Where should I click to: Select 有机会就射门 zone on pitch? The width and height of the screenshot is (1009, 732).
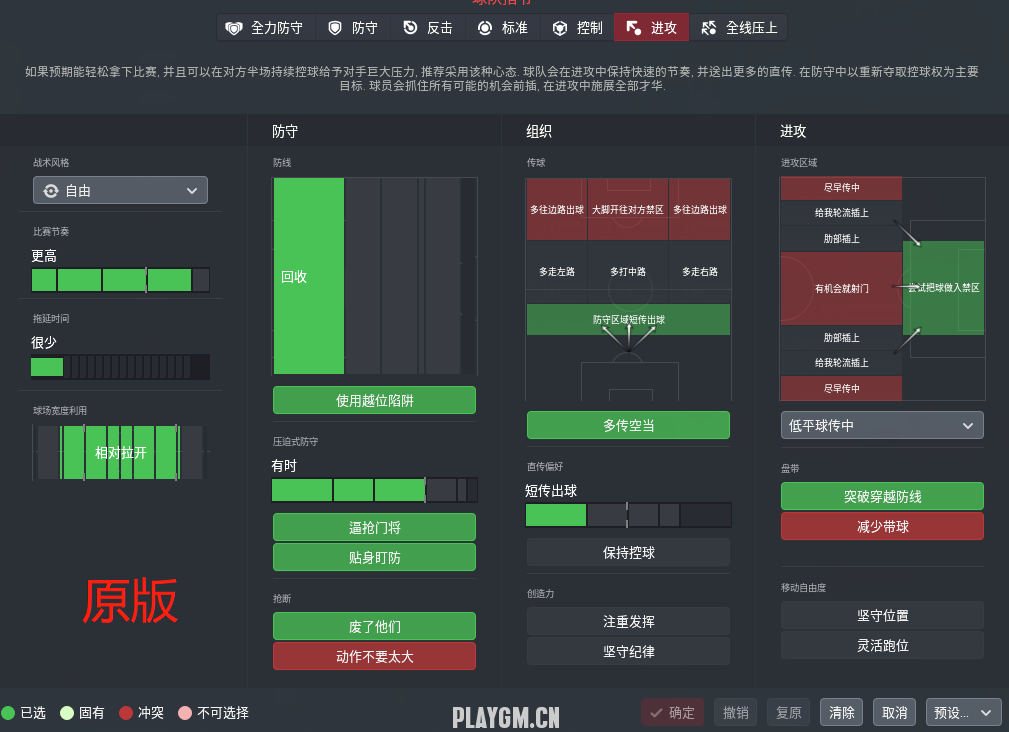(x=840, y=288)
